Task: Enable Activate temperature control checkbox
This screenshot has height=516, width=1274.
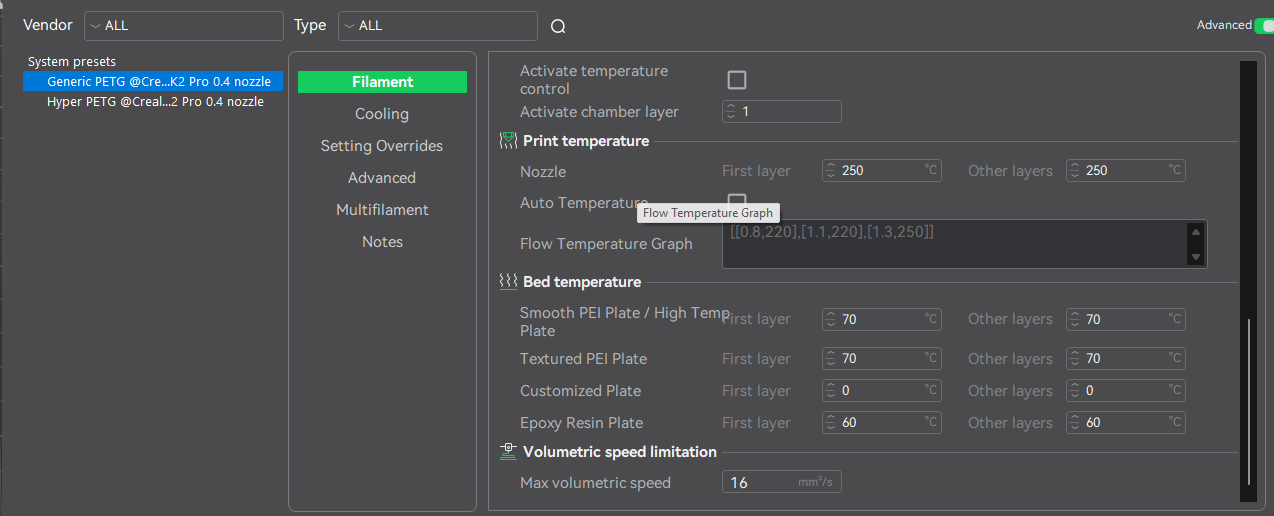Action: 737,80
